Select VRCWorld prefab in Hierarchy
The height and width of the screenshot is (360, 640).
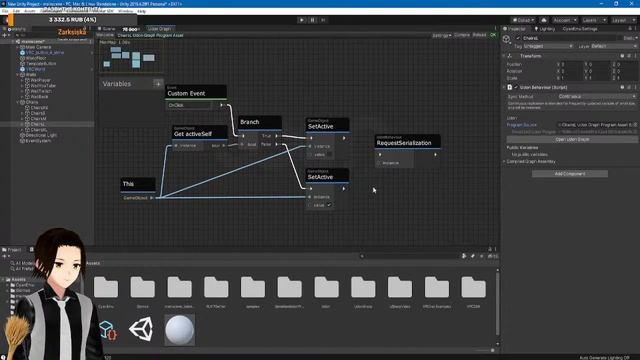[33, 69]
